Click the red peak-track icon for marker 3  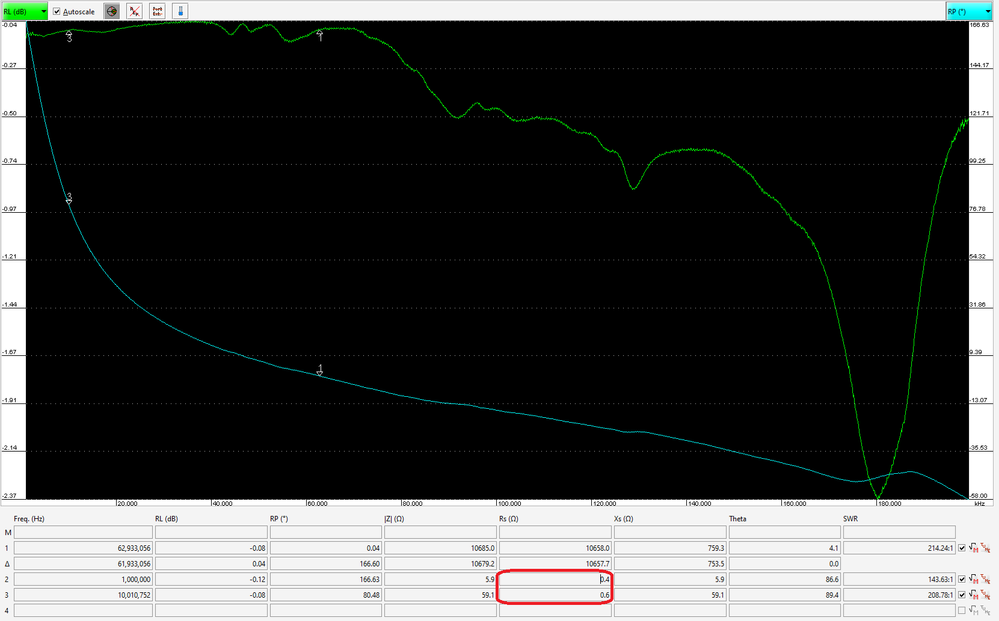pyautogui.click(x=986, y=594)
